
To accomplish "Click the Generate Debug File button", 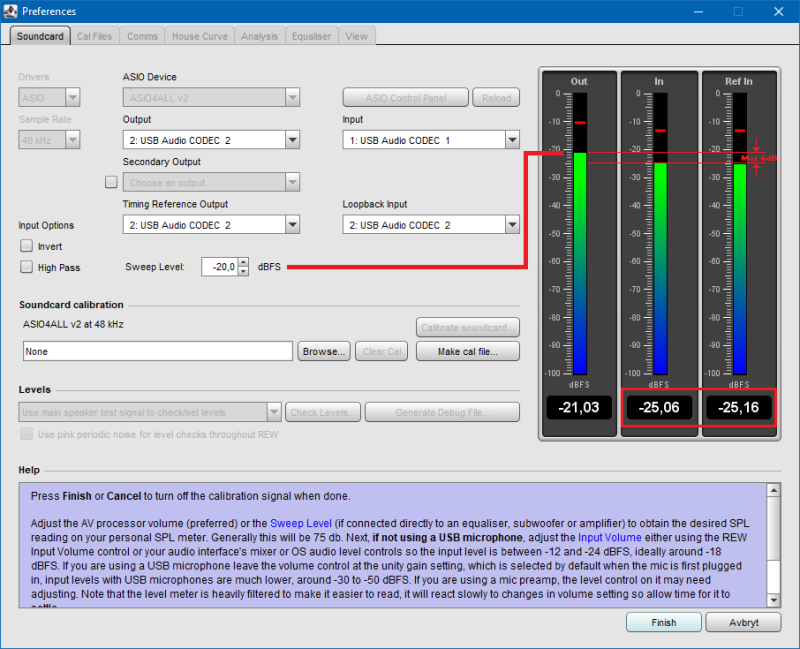I will 442,412.
